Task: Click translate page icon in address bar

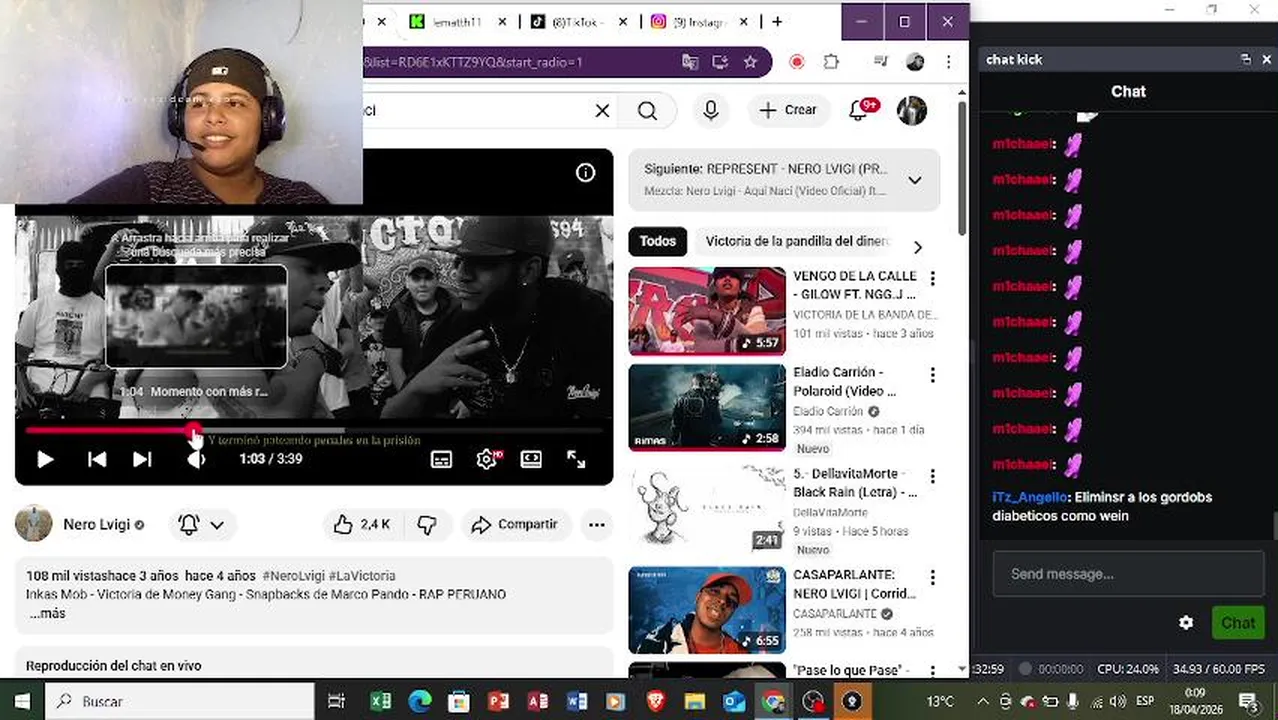Action: click(690, 62)
